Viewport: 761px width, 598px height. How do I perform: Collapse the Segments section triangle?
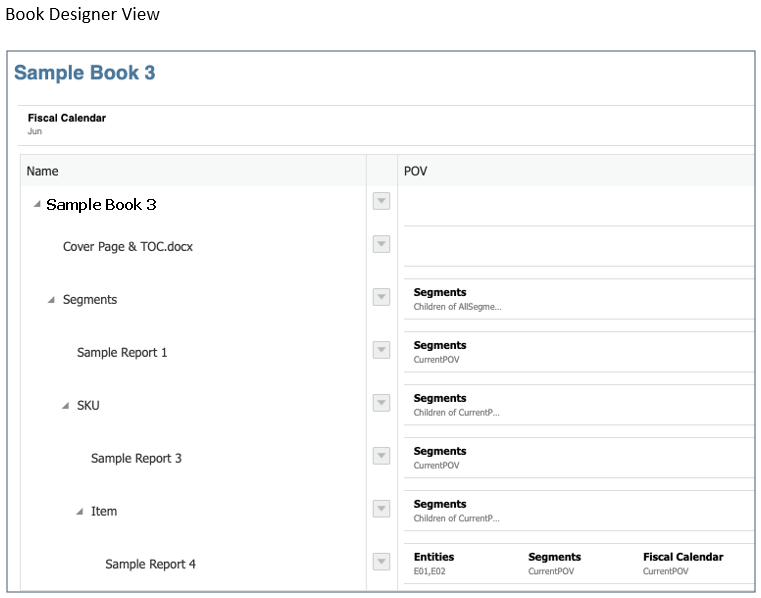[x=51, y=300]
